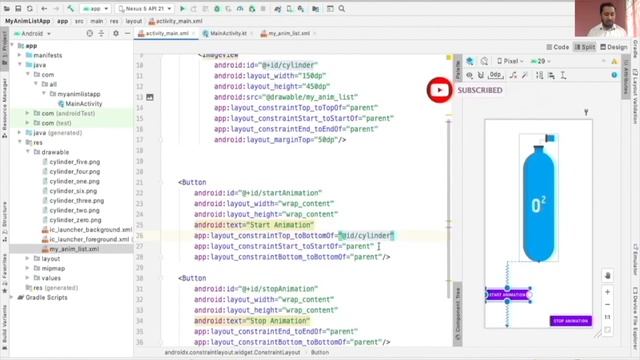
Task: Click the Clear Constraints icon
Action: tap(513, 76)
